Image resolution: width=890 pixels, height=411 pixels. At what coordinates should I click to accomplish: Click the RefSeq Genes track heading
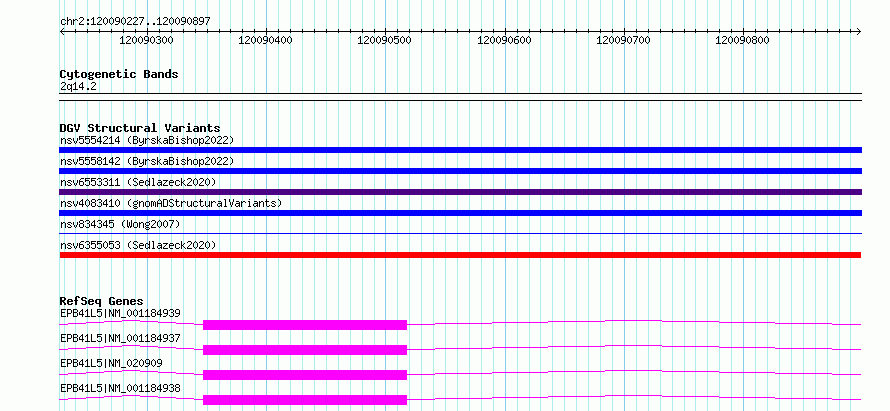pos(102,301)
